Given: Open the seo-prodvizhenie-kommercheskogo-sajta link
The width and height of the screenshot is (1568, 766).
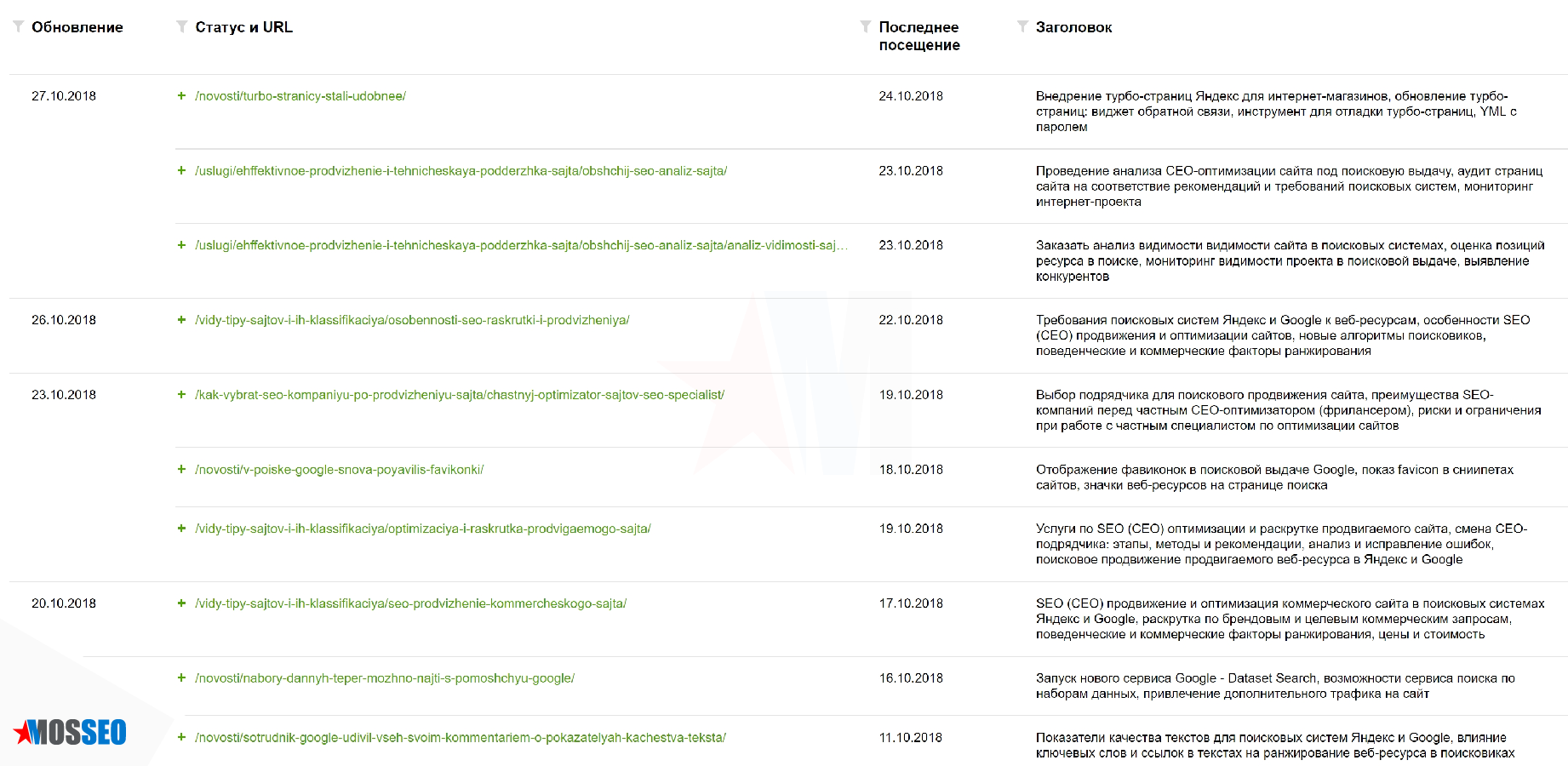Looking at the screenshot, I should pyautogui.click(x=410, y=603).
